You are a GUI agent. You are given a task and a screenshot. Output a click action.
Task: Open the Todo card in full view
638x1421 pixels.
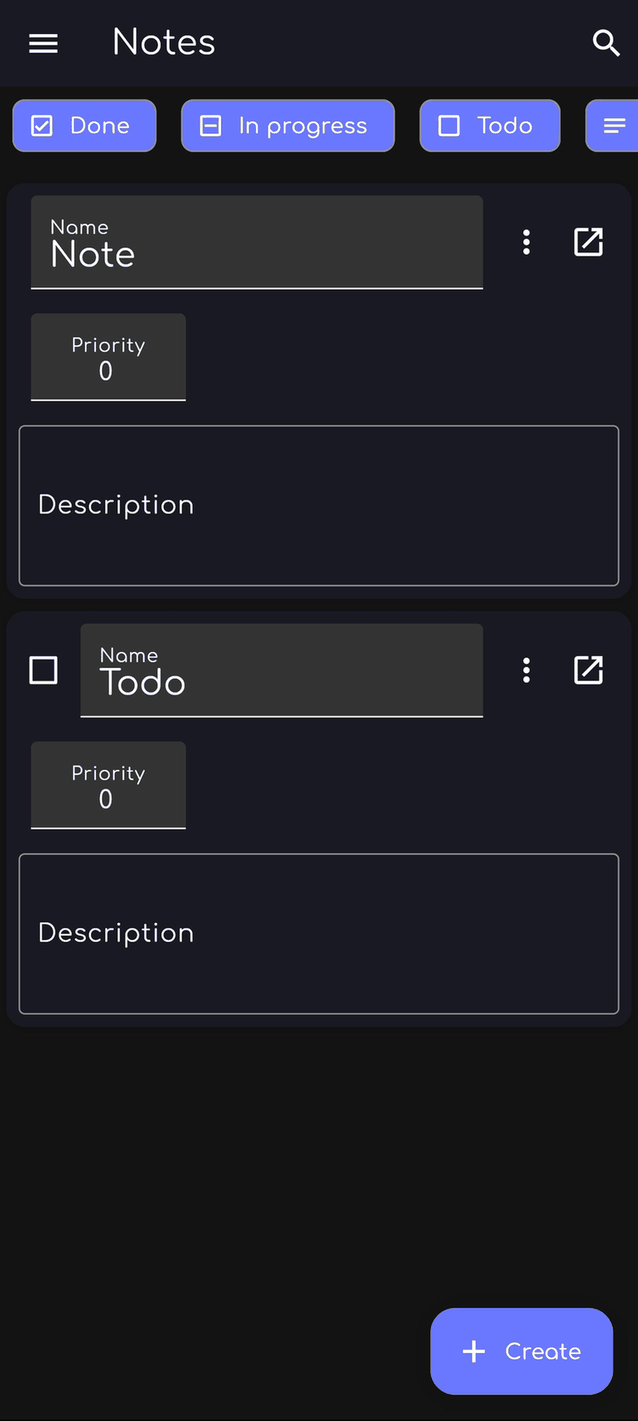pyautogui.click(x=588, y=670)
